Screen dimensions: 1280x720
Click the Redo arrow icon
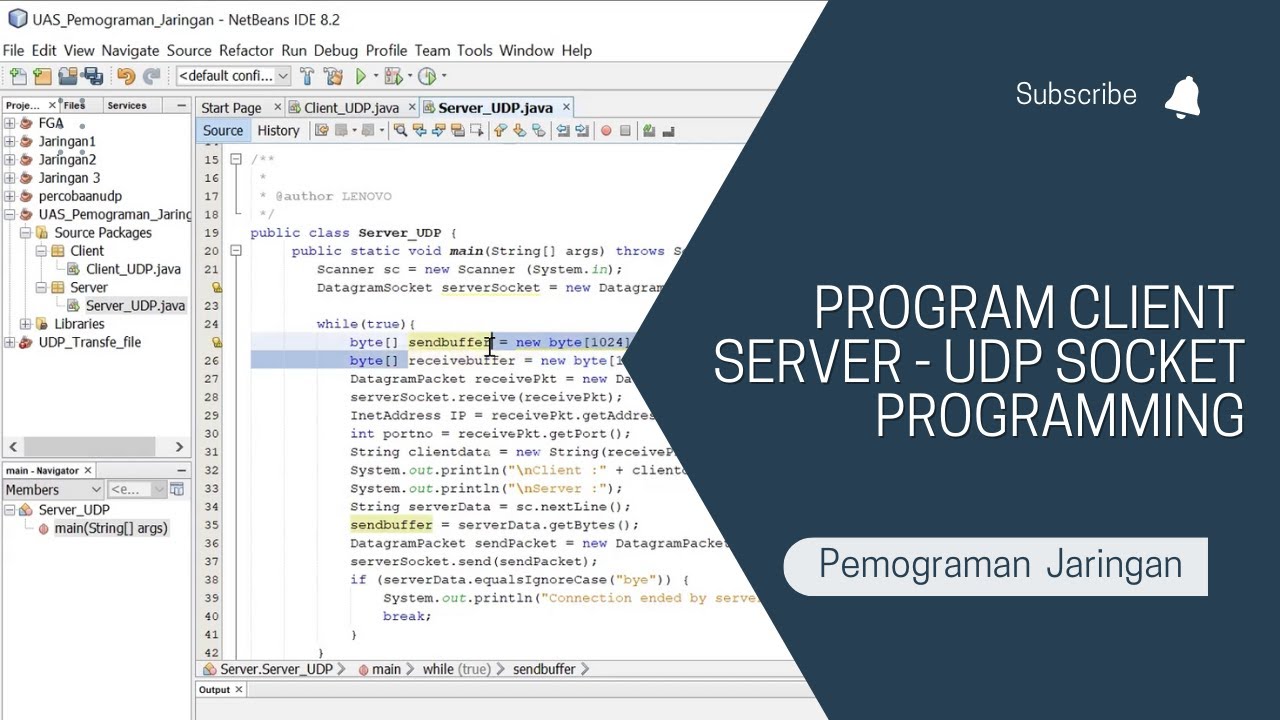point(151,76)
